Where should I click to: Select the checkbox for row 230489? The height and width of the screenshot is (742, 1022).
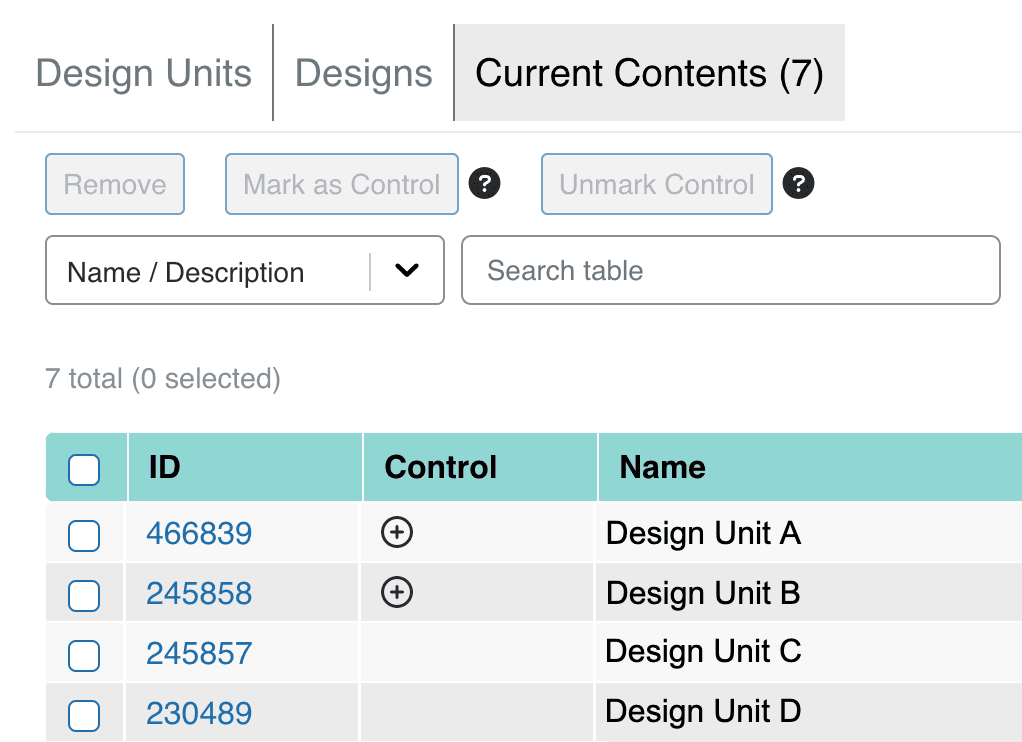pos(84,715)
